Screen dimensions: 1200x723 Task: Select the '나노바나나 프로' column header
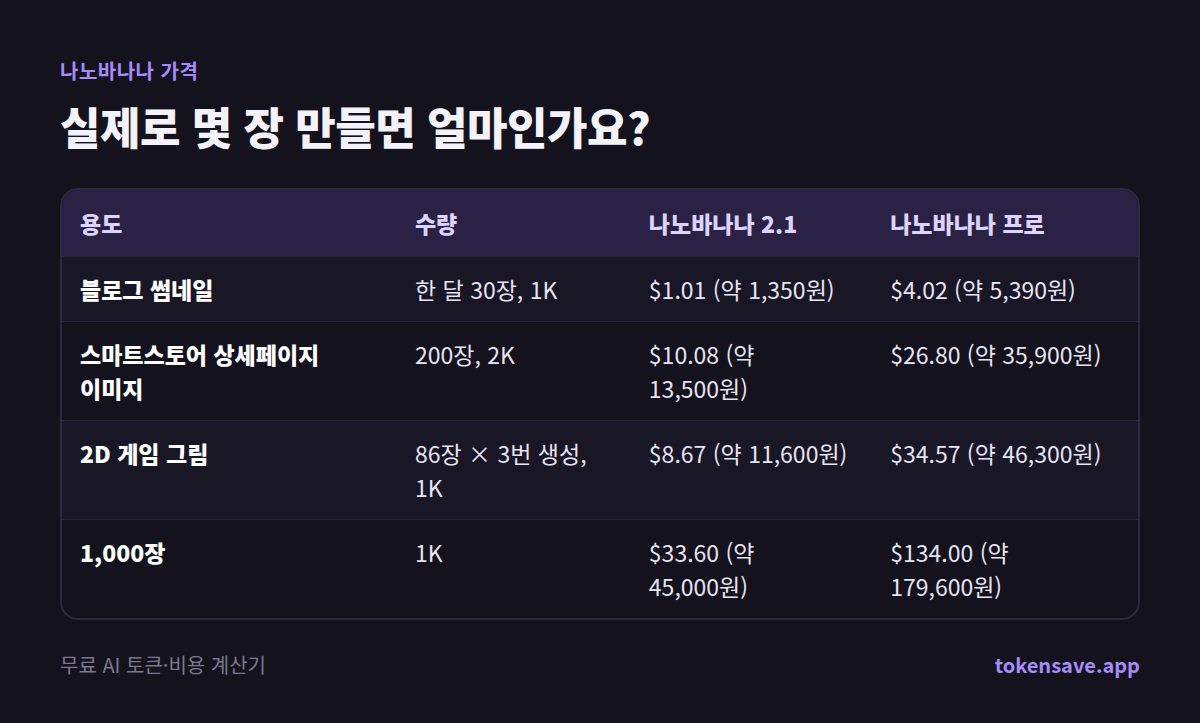tap(968, 224)
